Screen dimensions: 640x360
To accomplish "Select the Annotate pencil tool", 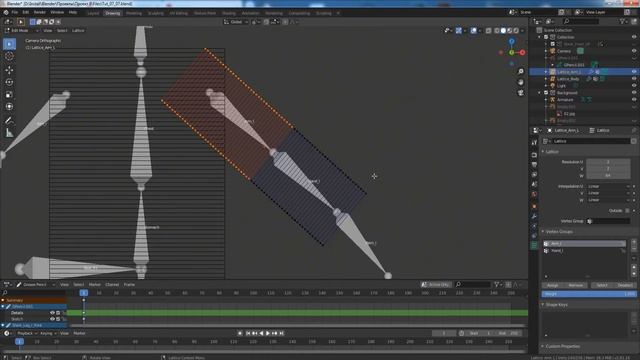I will coord(9,120).
